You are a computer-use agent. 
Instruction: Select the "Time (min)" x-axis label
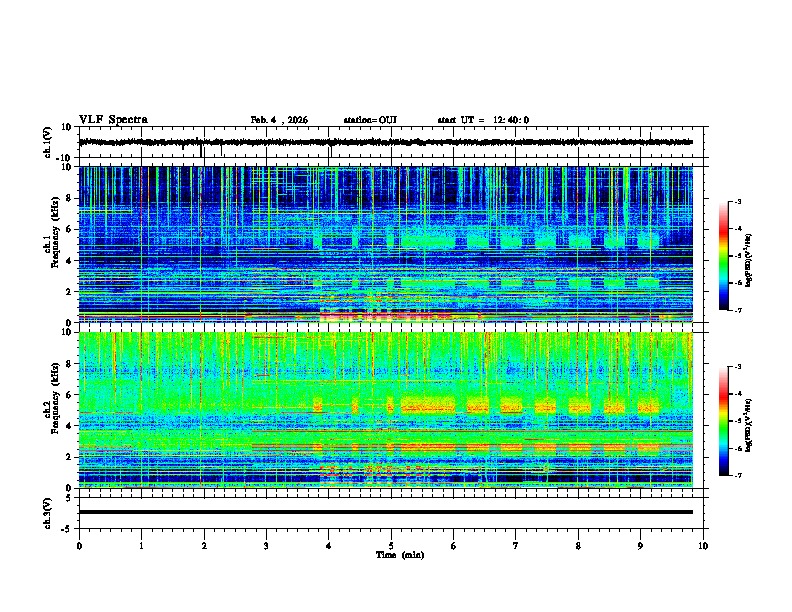400,555
